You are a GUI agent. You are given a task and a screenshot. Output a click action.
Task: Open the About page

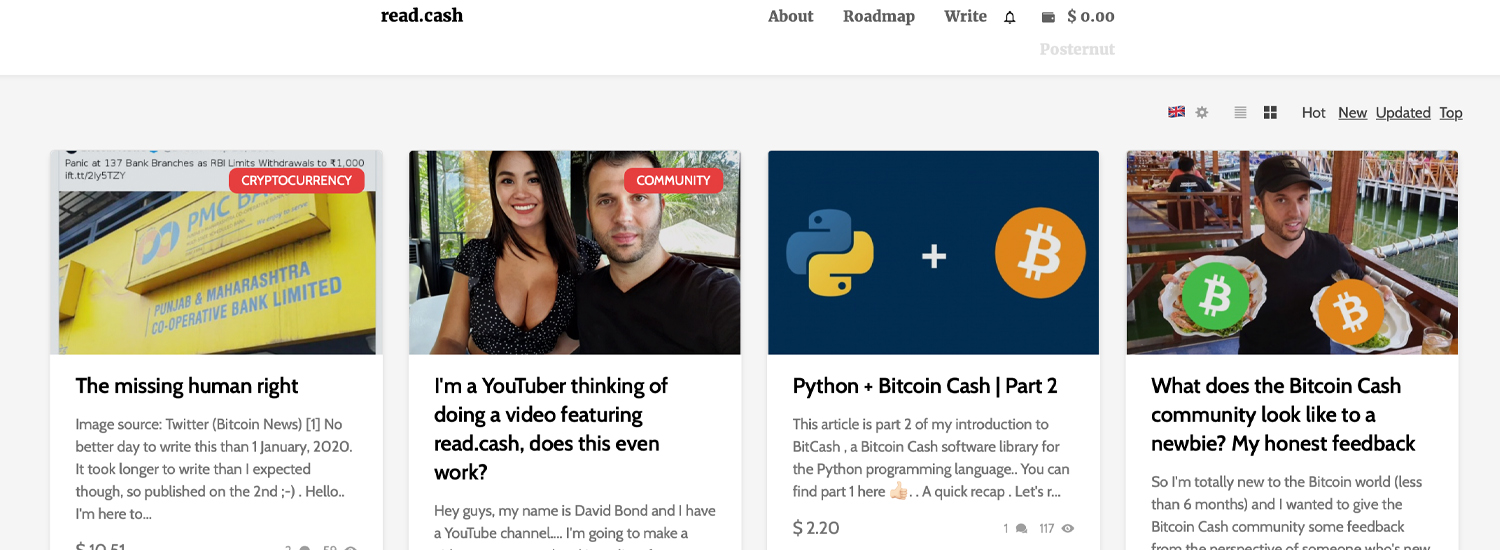click(x=791, y=16)
